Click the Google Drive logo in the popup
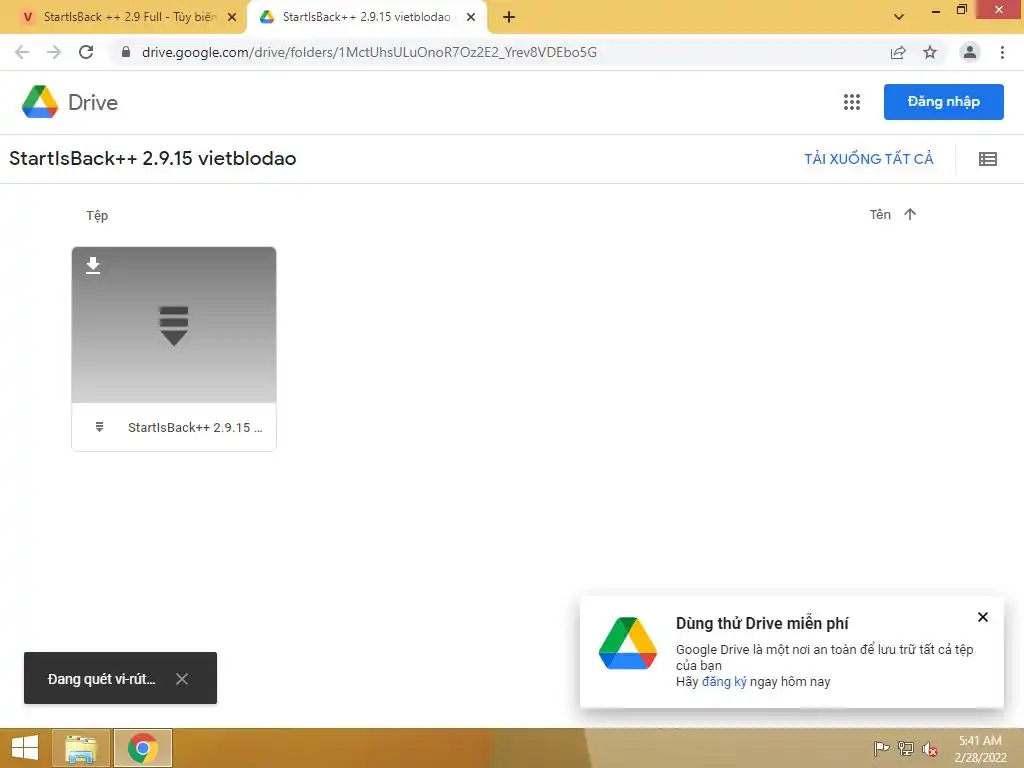Viewport: 1024px width, 768px height. (628, 643)
